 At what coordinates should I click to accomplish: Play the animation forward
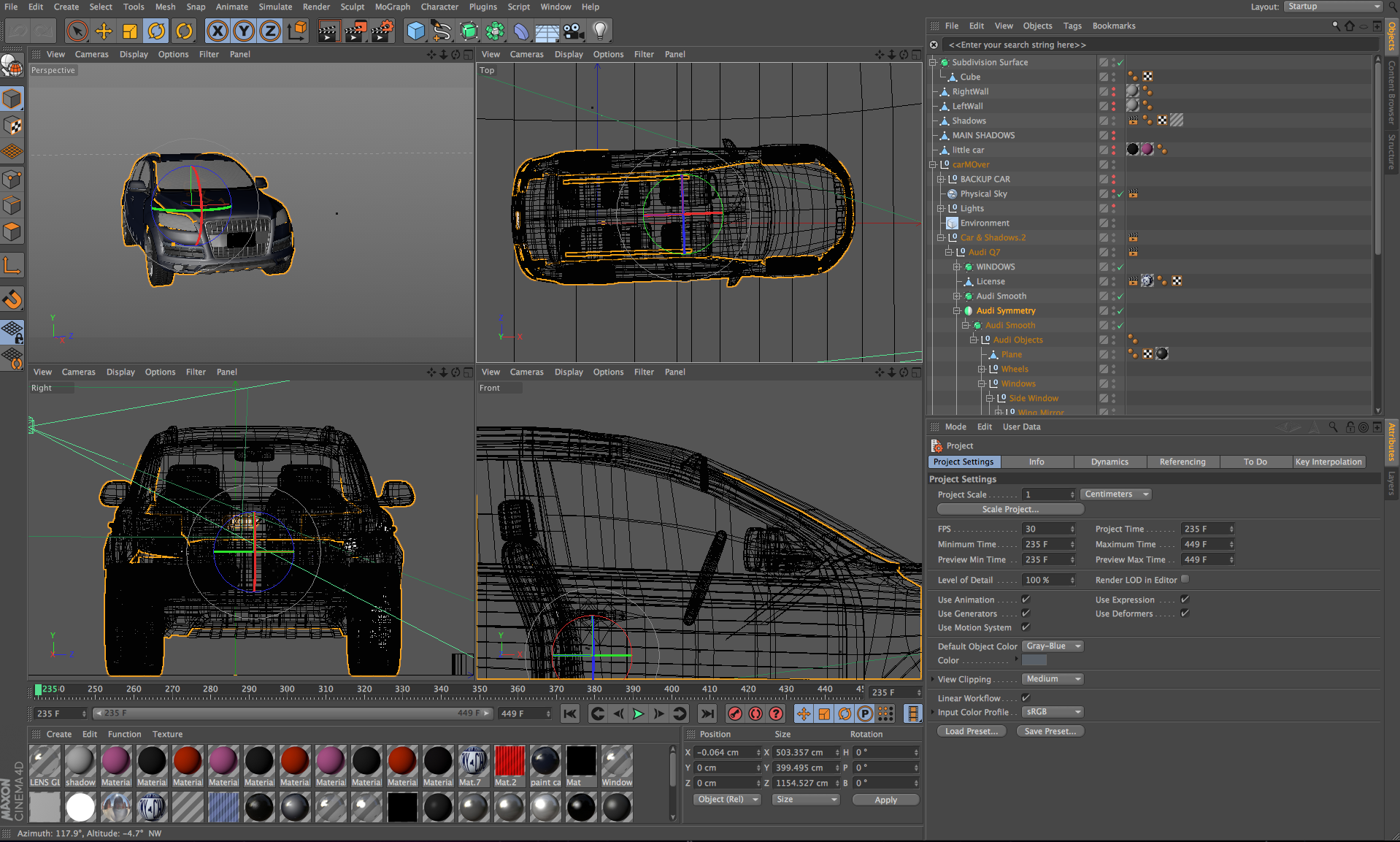(x=638, y=713)
